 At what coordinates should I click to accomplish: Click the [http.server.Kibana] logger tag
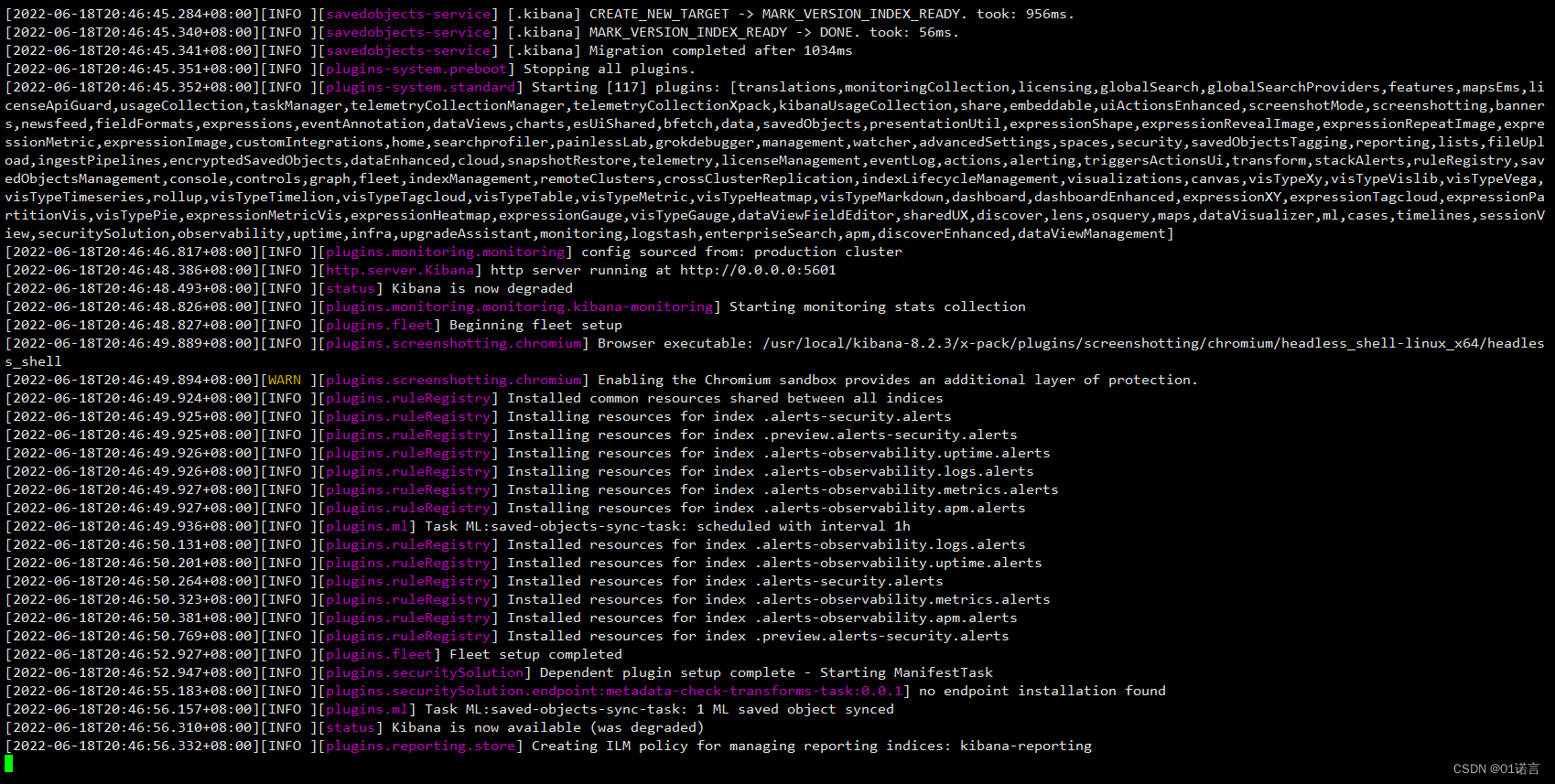coord(400,270)
